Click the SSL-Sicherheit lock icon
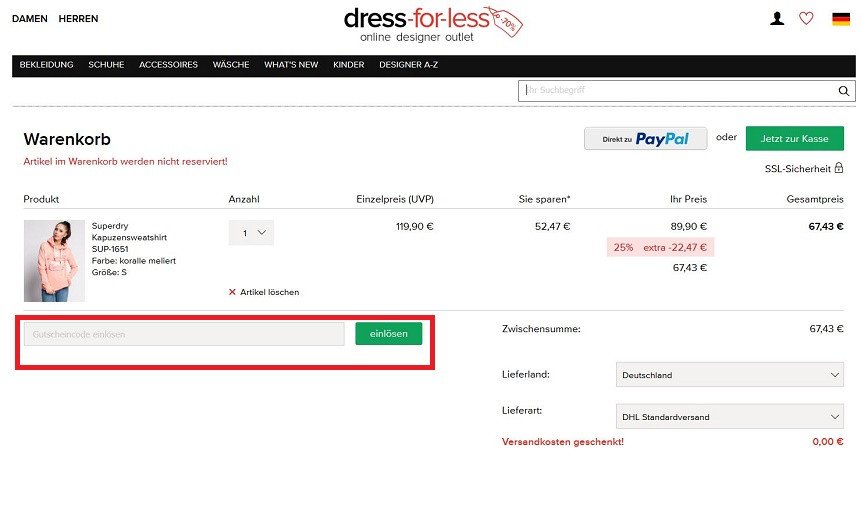 (838, 168)
